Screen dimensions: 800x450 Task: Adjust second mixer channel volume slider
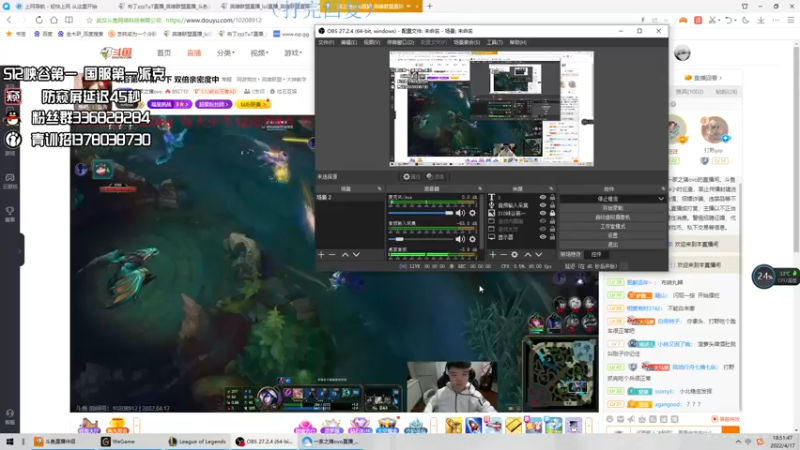pos(420,239)
